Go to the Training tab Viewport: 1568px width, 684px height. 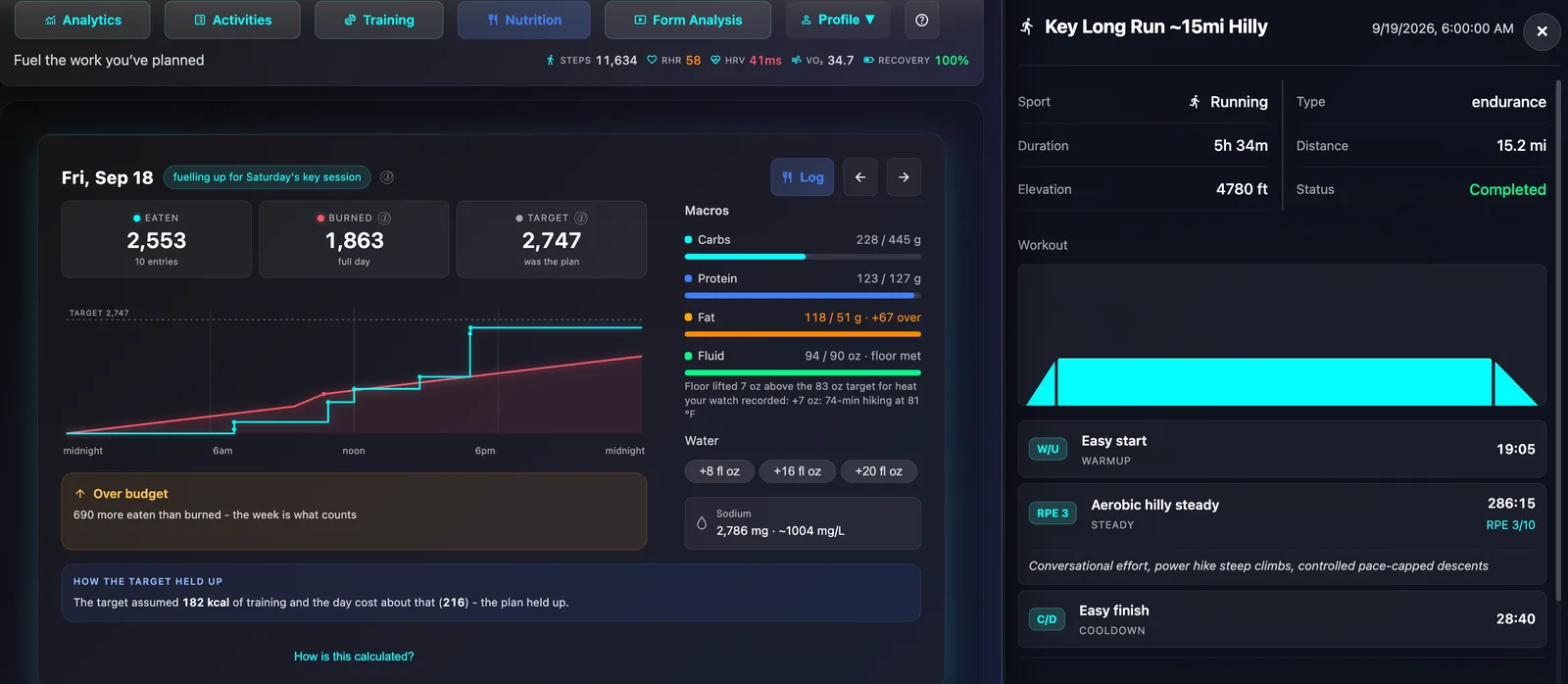pyautogui.click(x=378, y=20)
